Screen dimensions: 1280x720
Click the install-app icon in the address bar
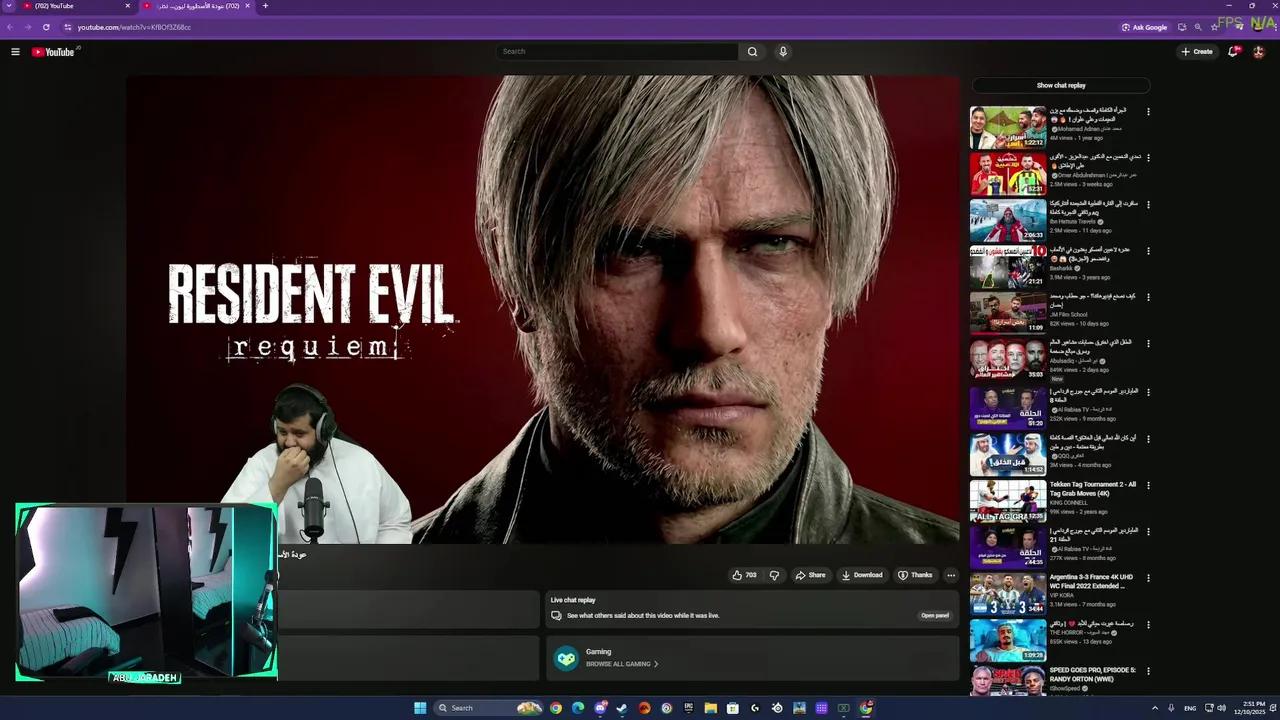pyautogui.click(x=1182, y=27)
